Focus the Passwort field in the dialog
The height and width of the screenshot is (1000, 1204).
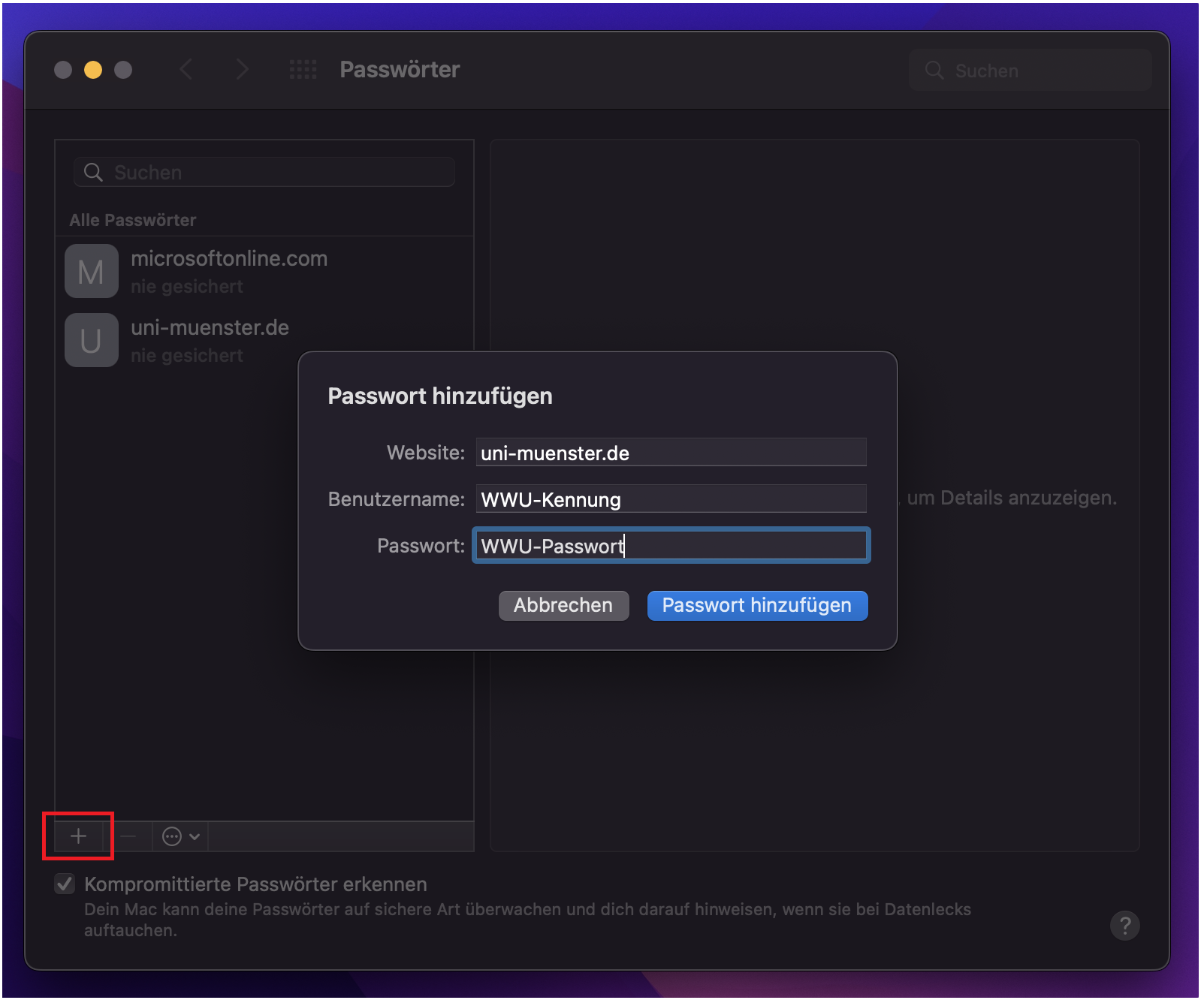(x=671, y=545)
